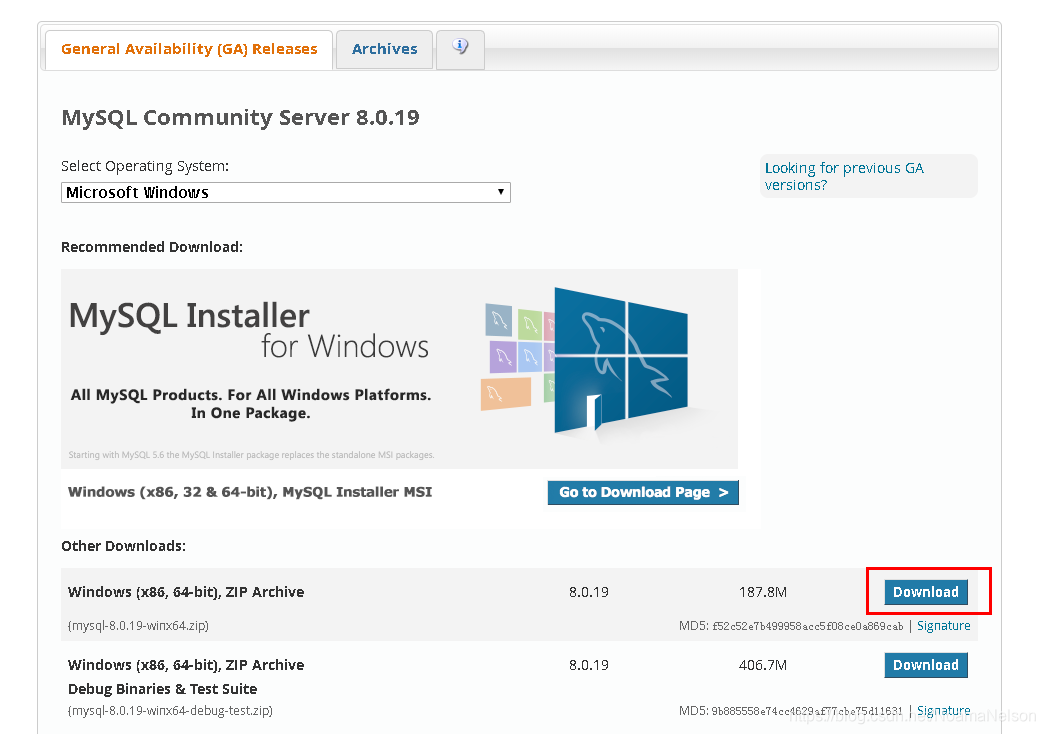The image size is (1045, 734).
Task: Click Go to Download Page button
Action: pos(643,493)
